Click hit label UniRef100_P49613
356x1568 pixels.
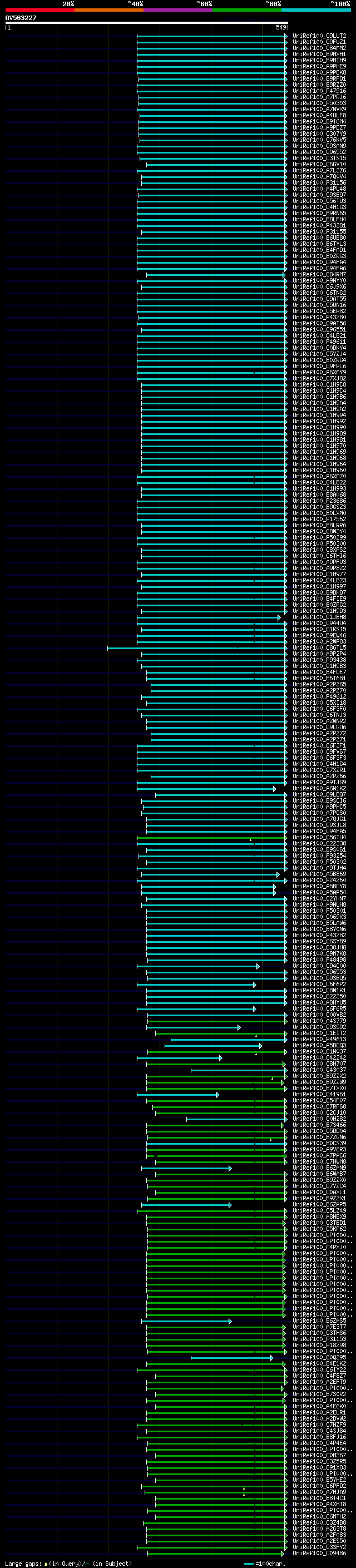319,1040
